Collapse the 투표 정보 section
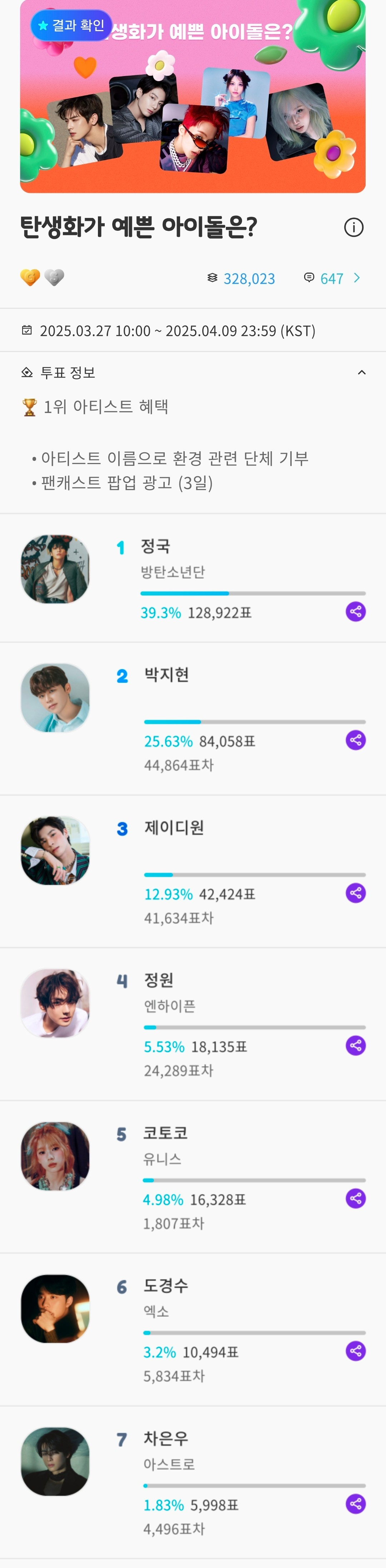 coord(362,373)
